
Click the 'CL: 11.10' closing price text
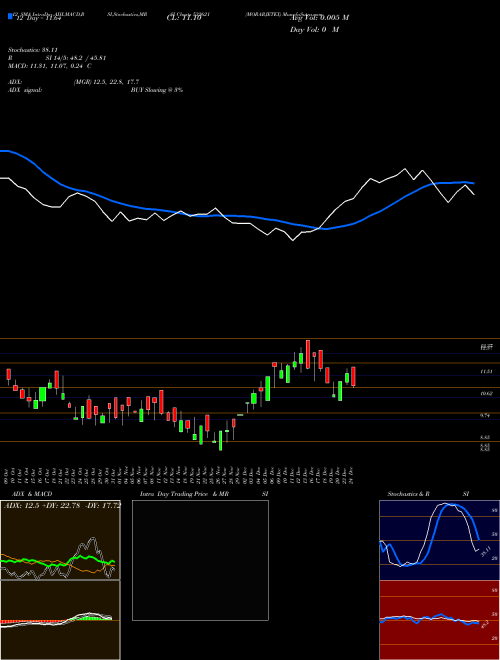pyautogui.click(x=184, y=18)
